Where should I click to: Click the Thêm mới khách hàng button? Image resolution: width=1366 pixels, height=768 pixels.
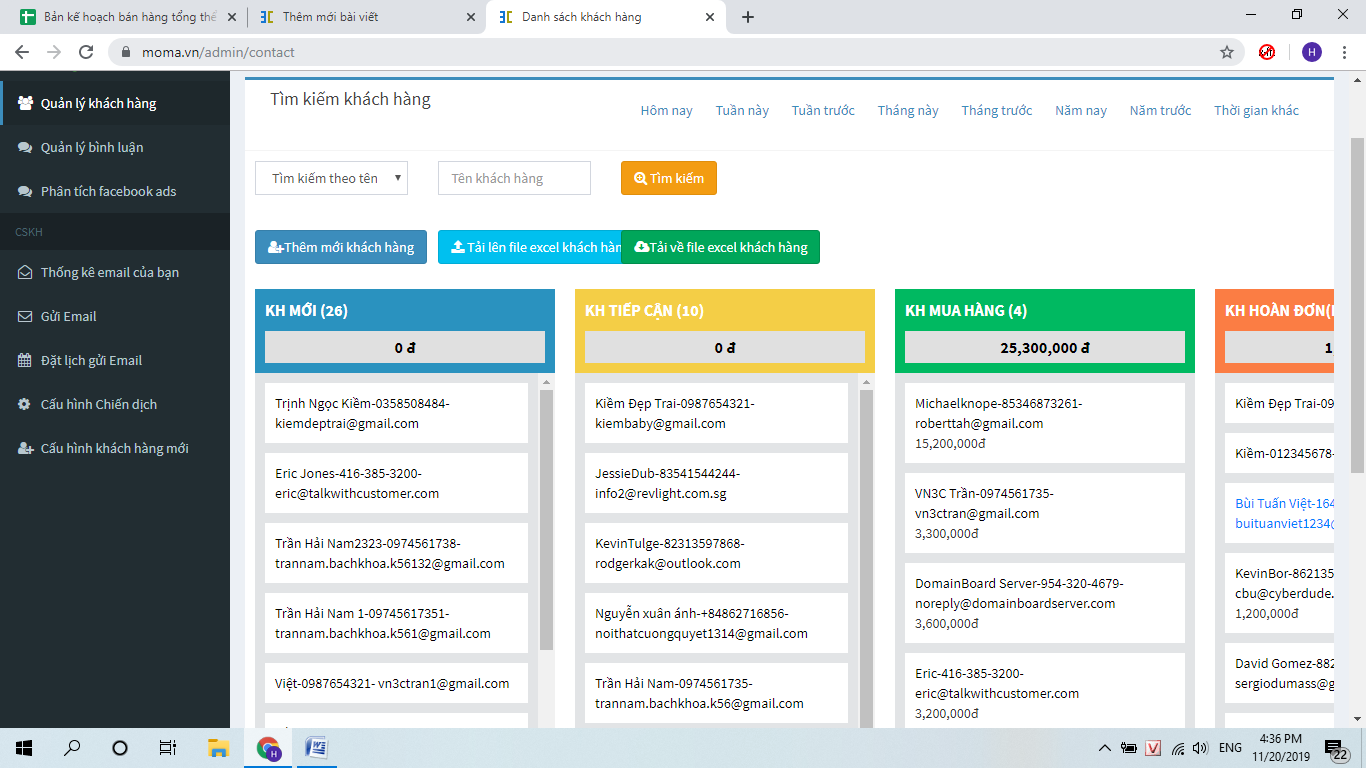(x=341, y=247)
